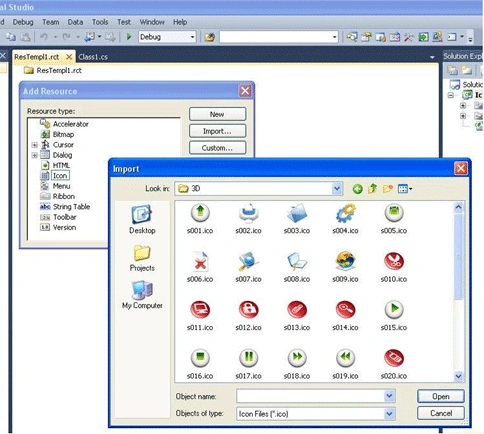This screenshot has width=484, height=434.
Task: Select the s019.ico rewind icon file
Action: click(345, 364)
